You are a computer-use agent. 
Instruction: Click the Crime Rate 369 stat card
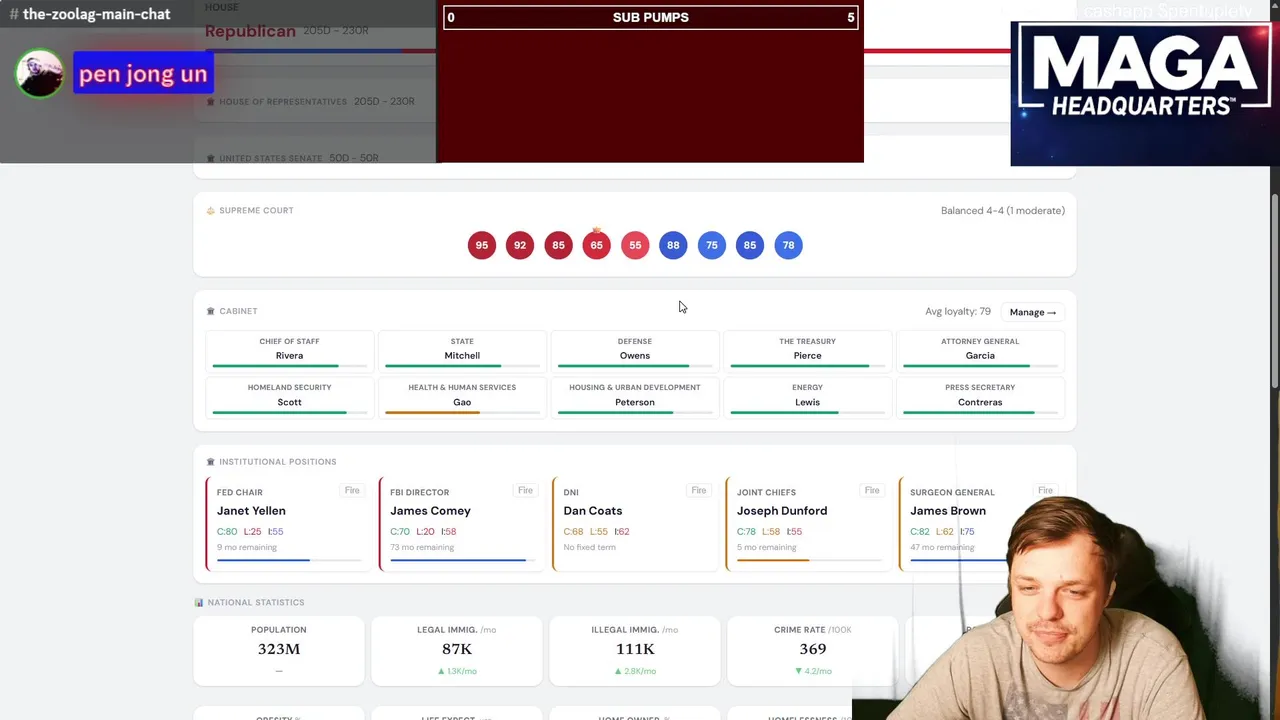click(x=813, y=651)
